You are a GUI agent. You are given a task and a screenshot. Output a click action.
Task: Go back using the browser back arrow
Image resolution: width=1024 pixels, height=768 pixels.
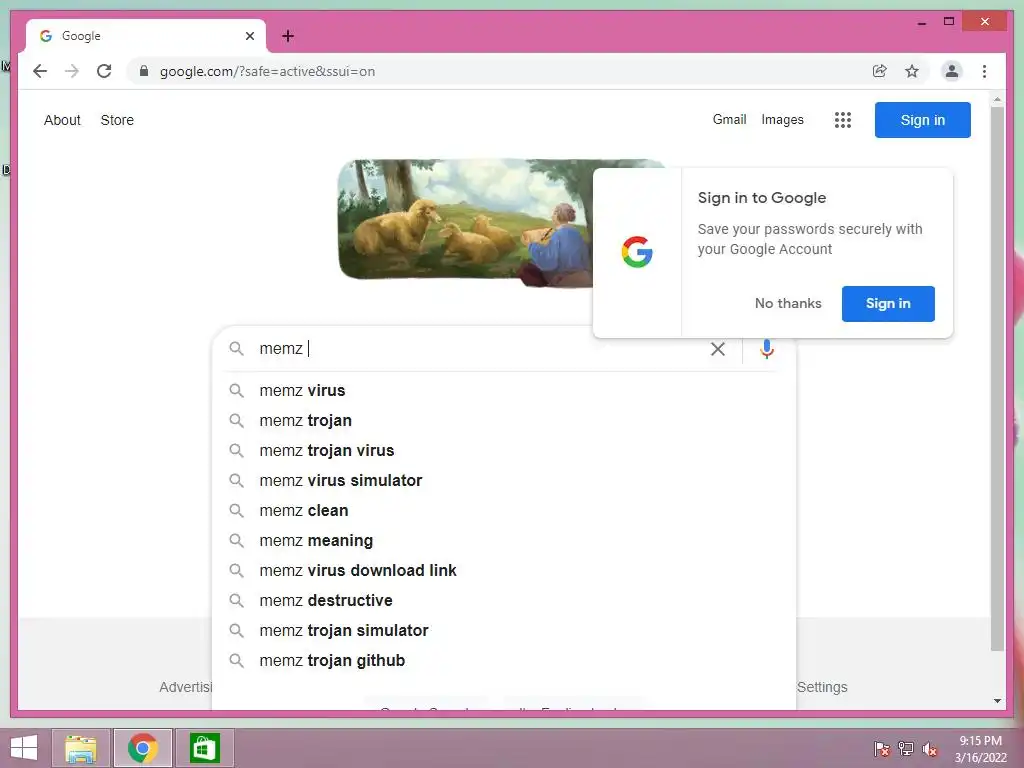[x=40, y=71]
